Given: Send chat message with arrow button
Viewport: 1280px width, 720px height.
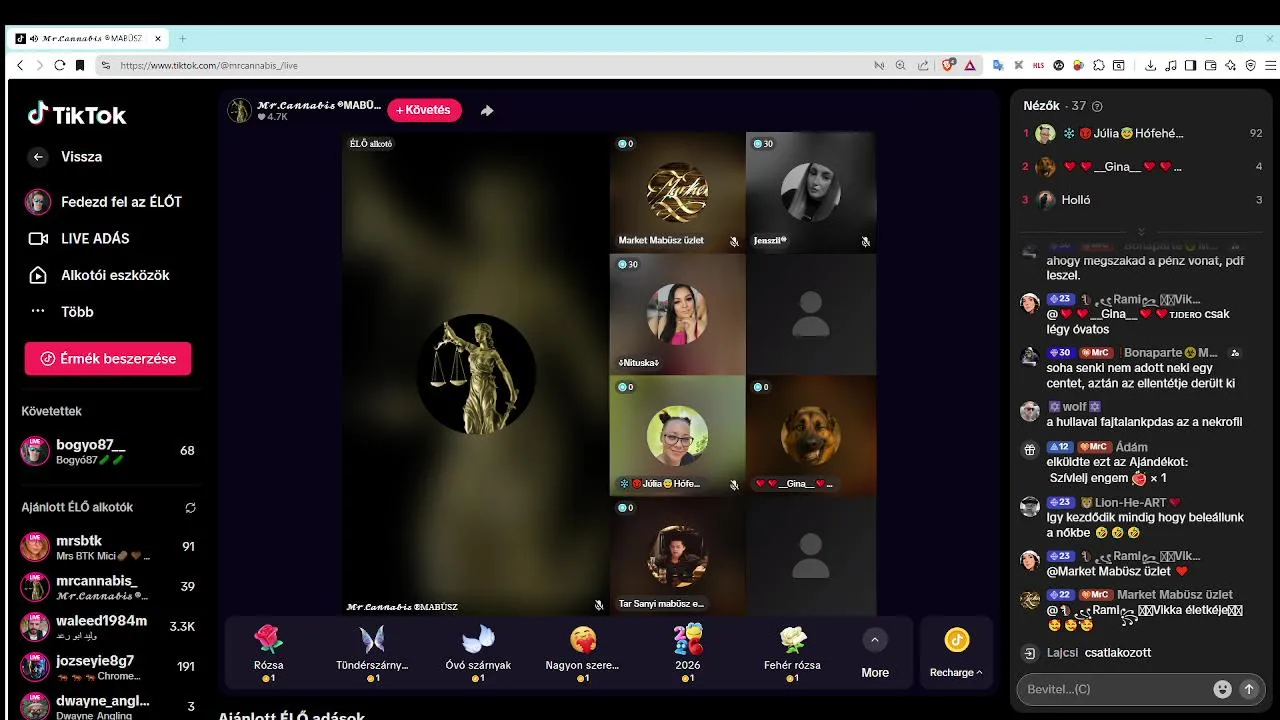Looking at the screenshot, I should click(x=1248, y=689).
